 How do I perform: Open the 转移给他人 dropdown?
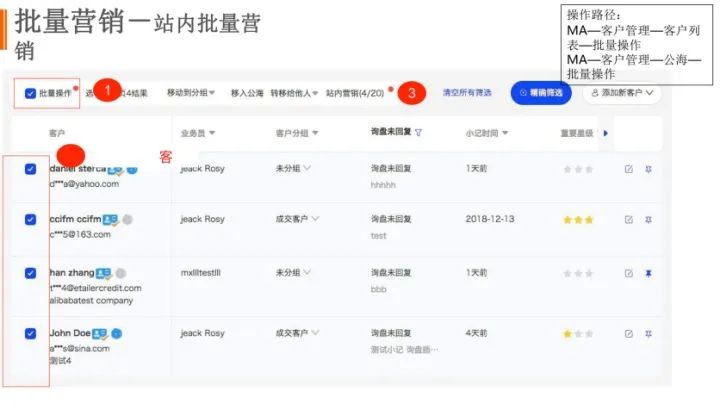(294, 93)
